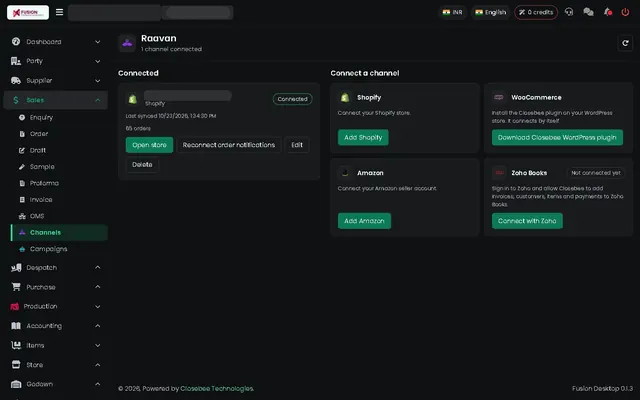Image resolution: width=640 pixels, height=400 pixels.
Task: Click the Zoho Books logo icon
Action: [x=499, y=173]
